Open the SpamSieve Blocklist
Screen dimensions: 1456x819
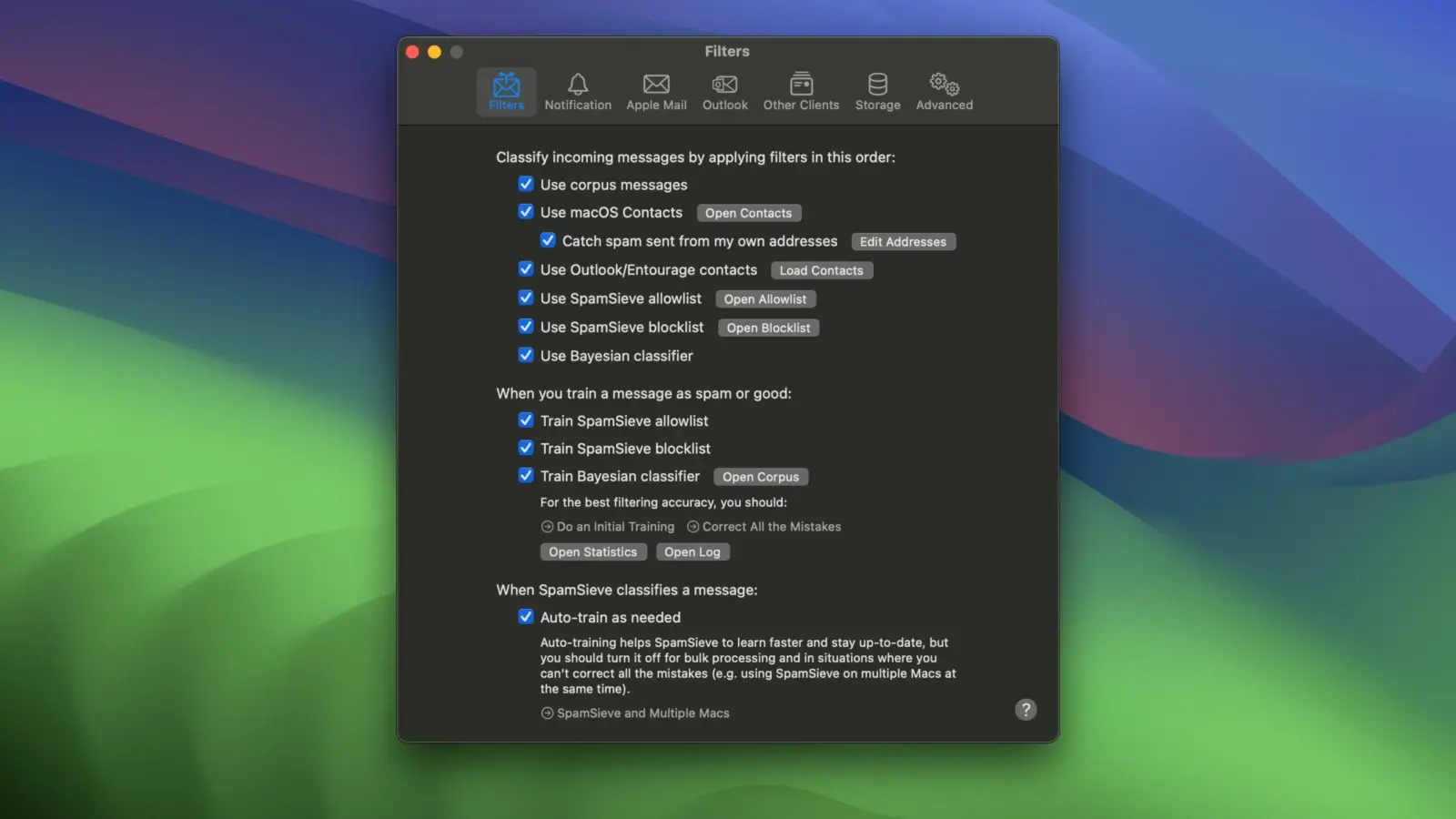[x=768, y=328]
